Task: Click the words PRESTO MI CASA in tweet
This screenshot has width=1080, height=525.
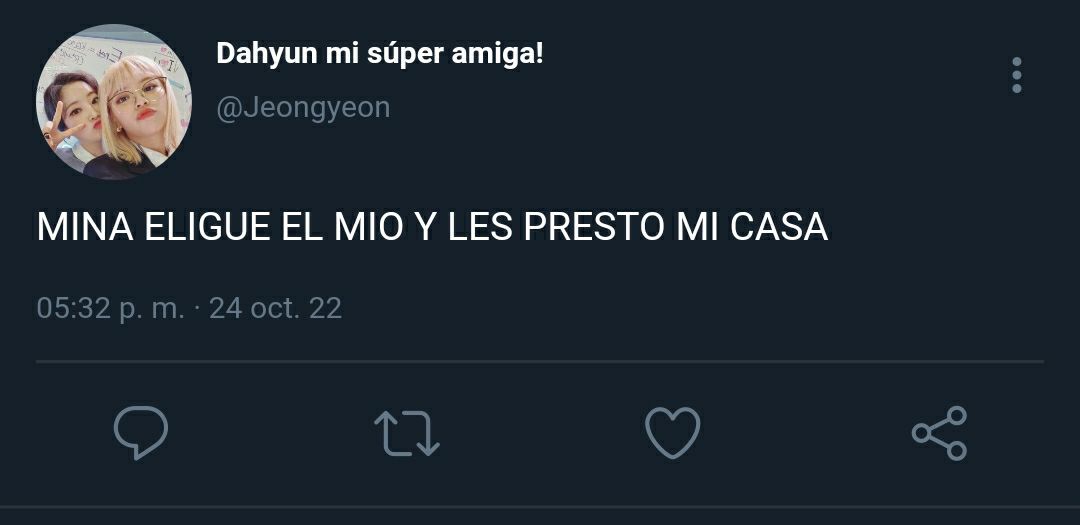Action: 676,227
